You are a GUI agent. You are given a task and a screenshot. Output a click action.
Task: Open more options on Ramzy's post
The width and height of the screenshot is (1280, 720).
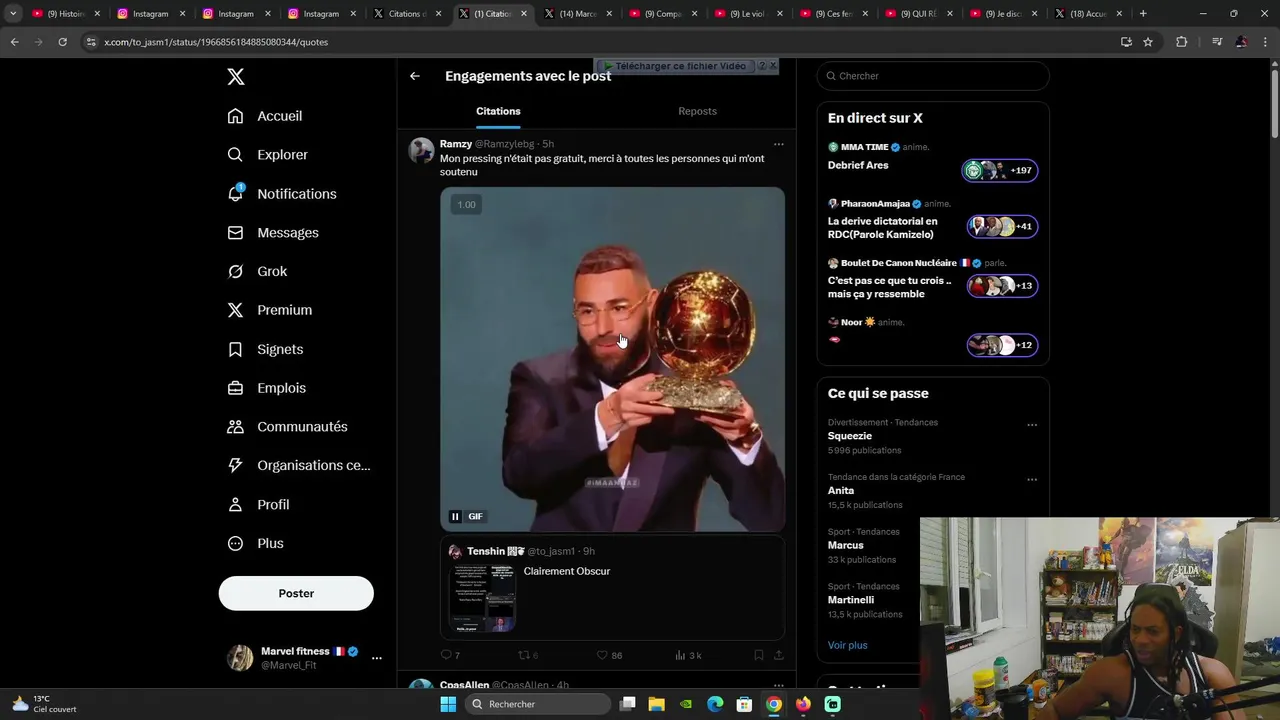click(x=778, y=144)
